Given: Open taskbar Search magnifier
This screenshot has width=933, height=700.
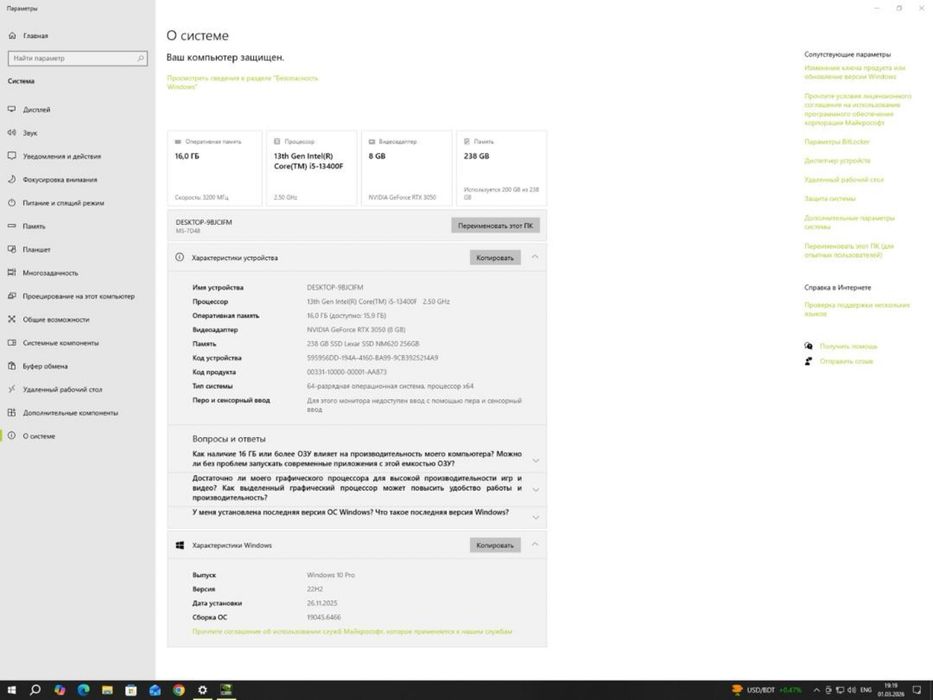Looking at the screenshot, I should point(35,690).
